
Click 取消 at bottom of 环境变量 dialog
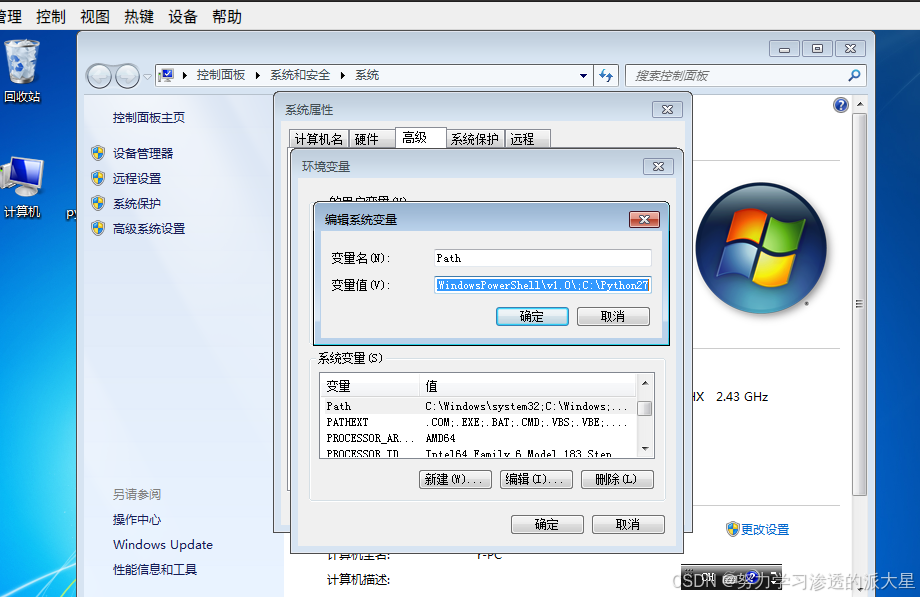click(628, 524)
